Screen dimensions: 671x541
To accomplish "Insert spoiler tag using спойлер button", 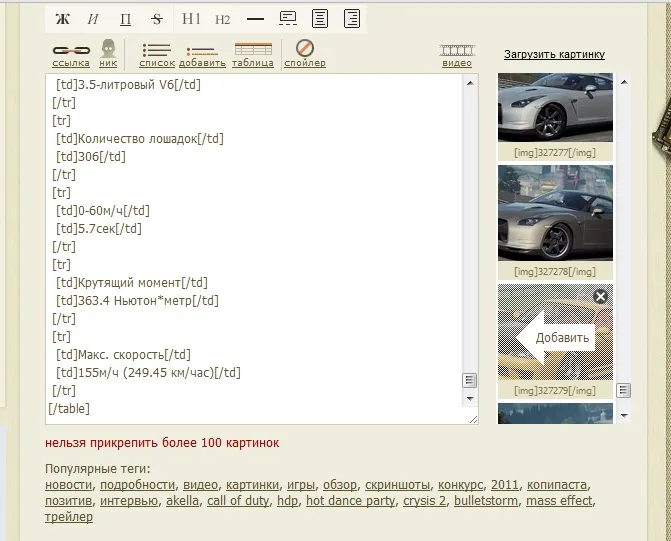I will pyautogui.click(x=305, y=54).
